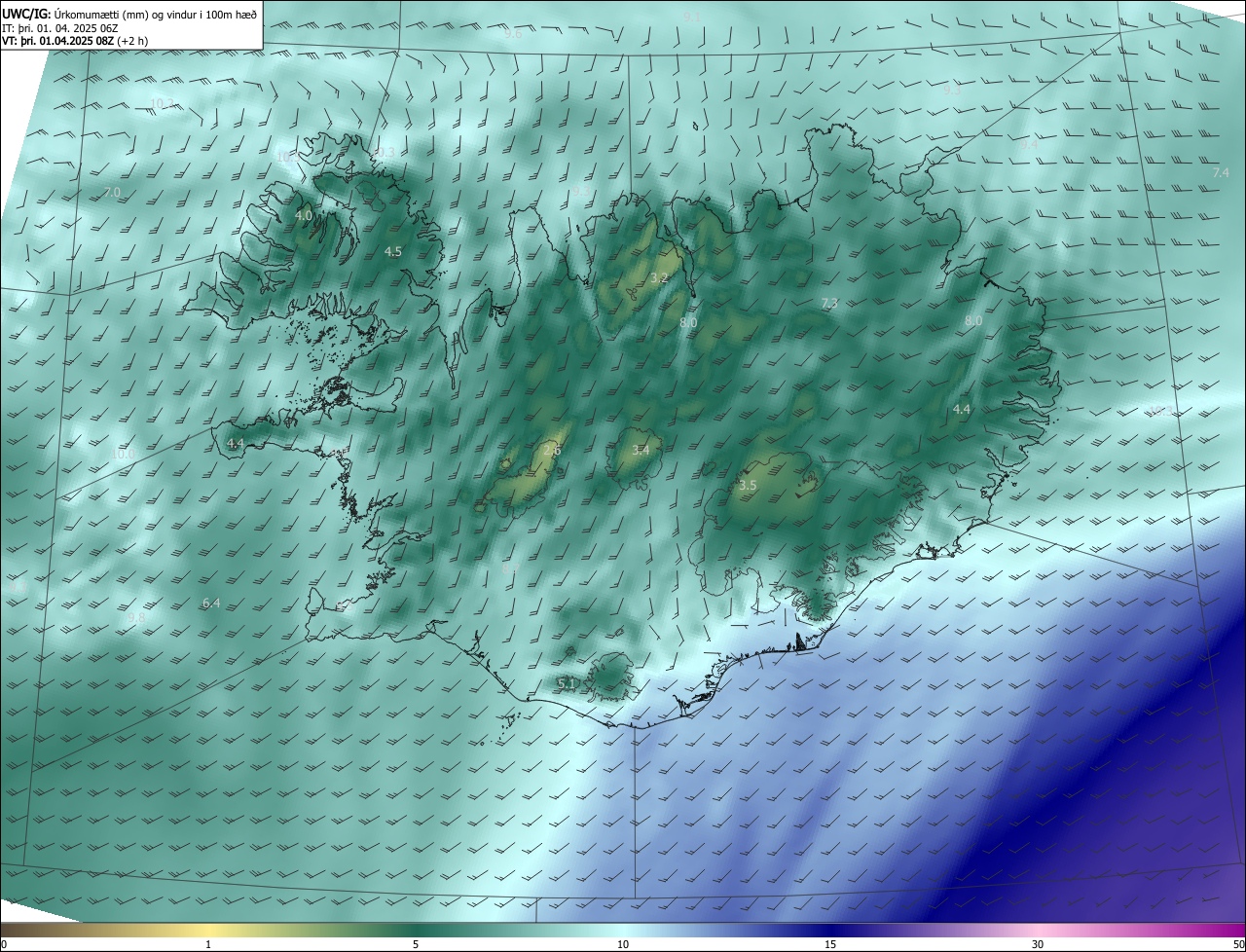The height and width of the screenshot is (952, 1246).
Task: Click the 7.0 value label on the map
Action: tap(112, 193)
